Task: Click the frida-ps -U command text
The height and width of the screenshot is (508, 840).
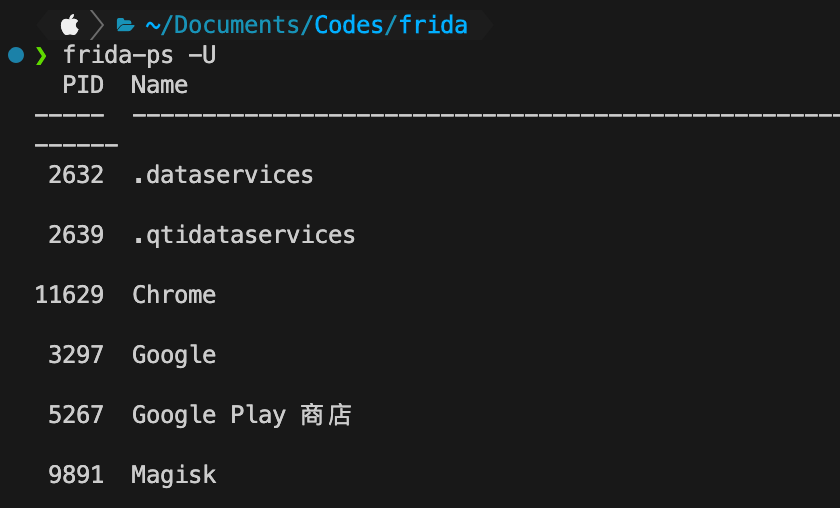Action: pos(139,55)
